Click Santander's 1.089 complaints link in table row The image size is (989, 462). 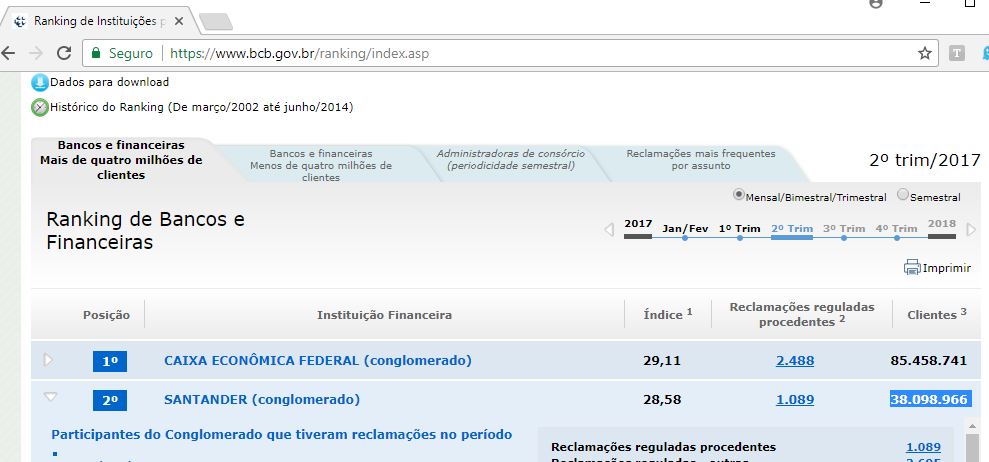(795, 400)
